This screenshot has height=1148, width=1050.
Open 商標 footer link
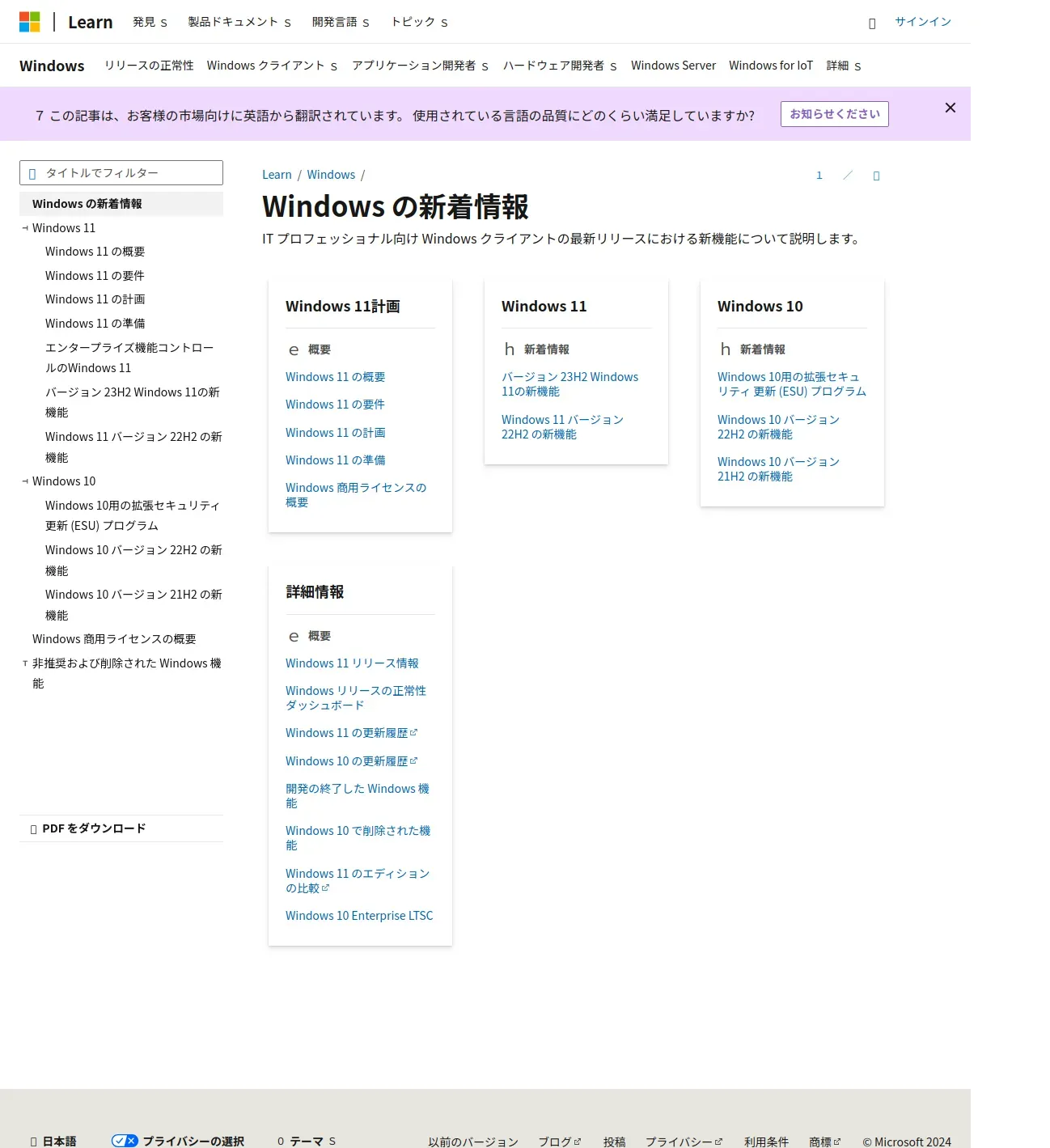[825, 1142]
